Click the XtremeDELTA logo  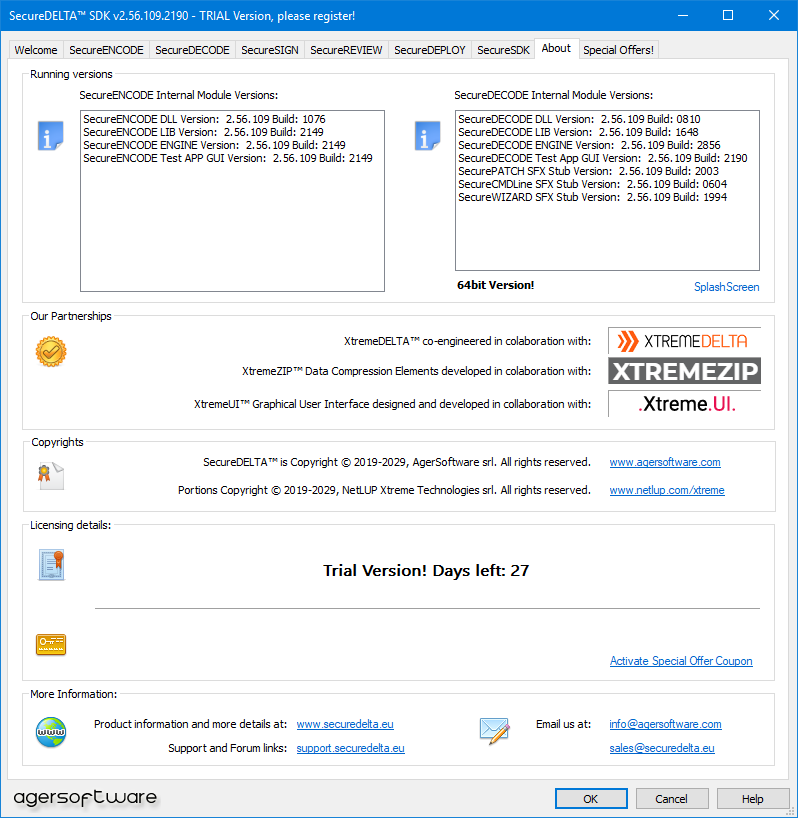684,341
